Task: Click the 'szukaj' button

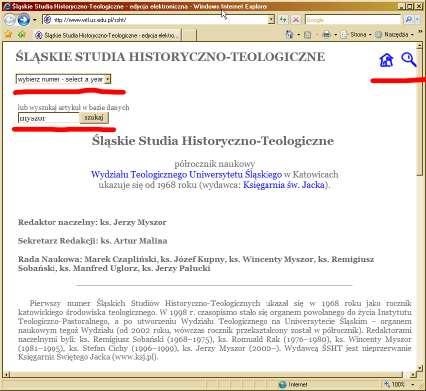Action: click(x=94, y=118)
